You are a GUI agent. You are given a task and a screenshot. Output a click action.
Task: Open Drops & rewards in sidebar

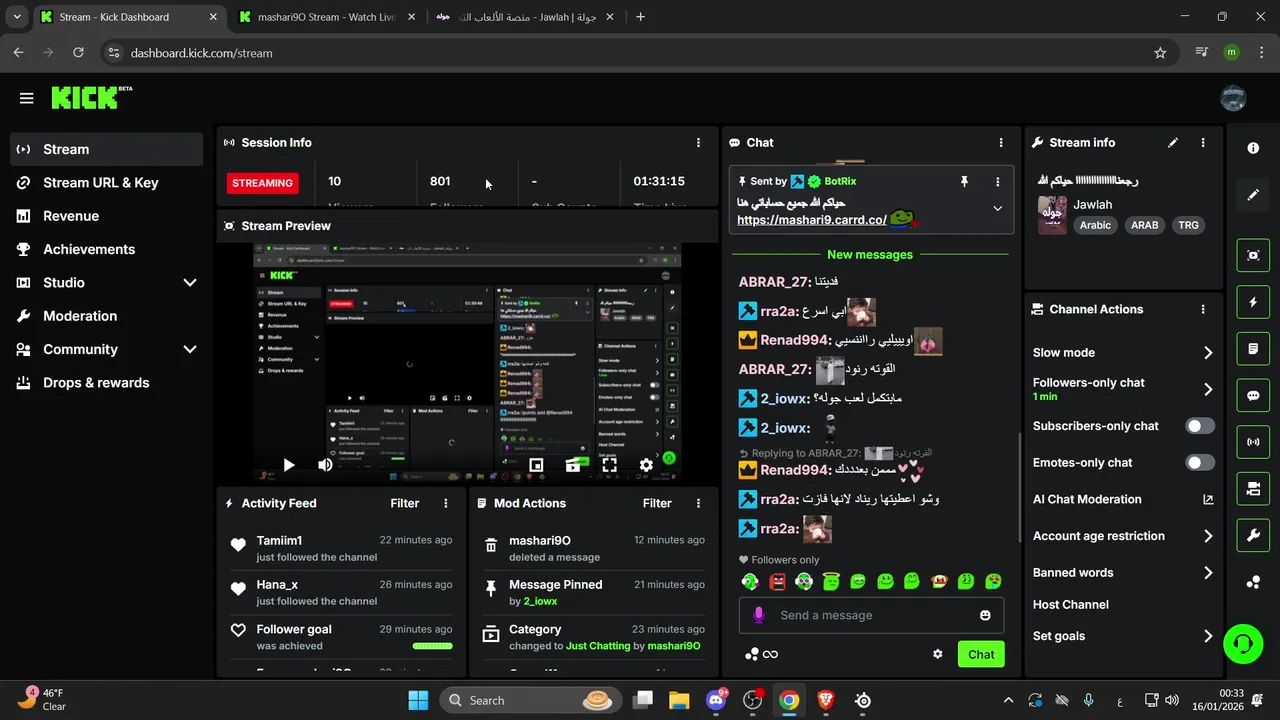pyautogui.click(x=106, y=383)
